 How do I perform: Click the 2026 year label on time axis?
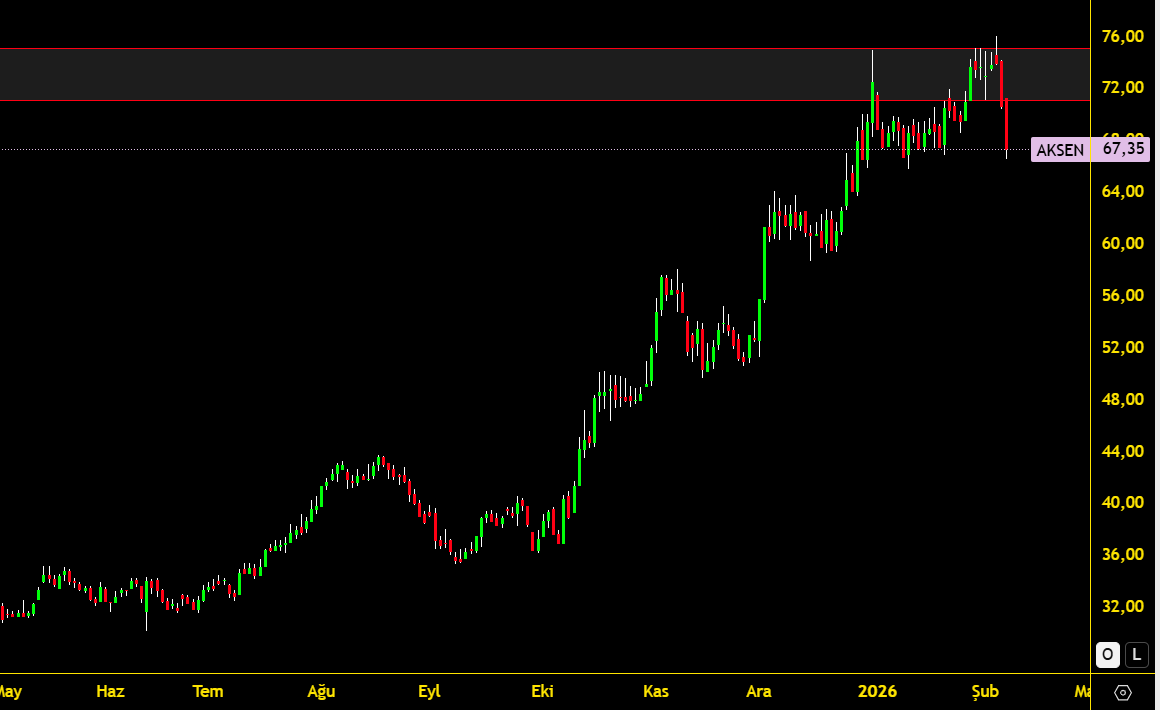click(x=877, y=692)
